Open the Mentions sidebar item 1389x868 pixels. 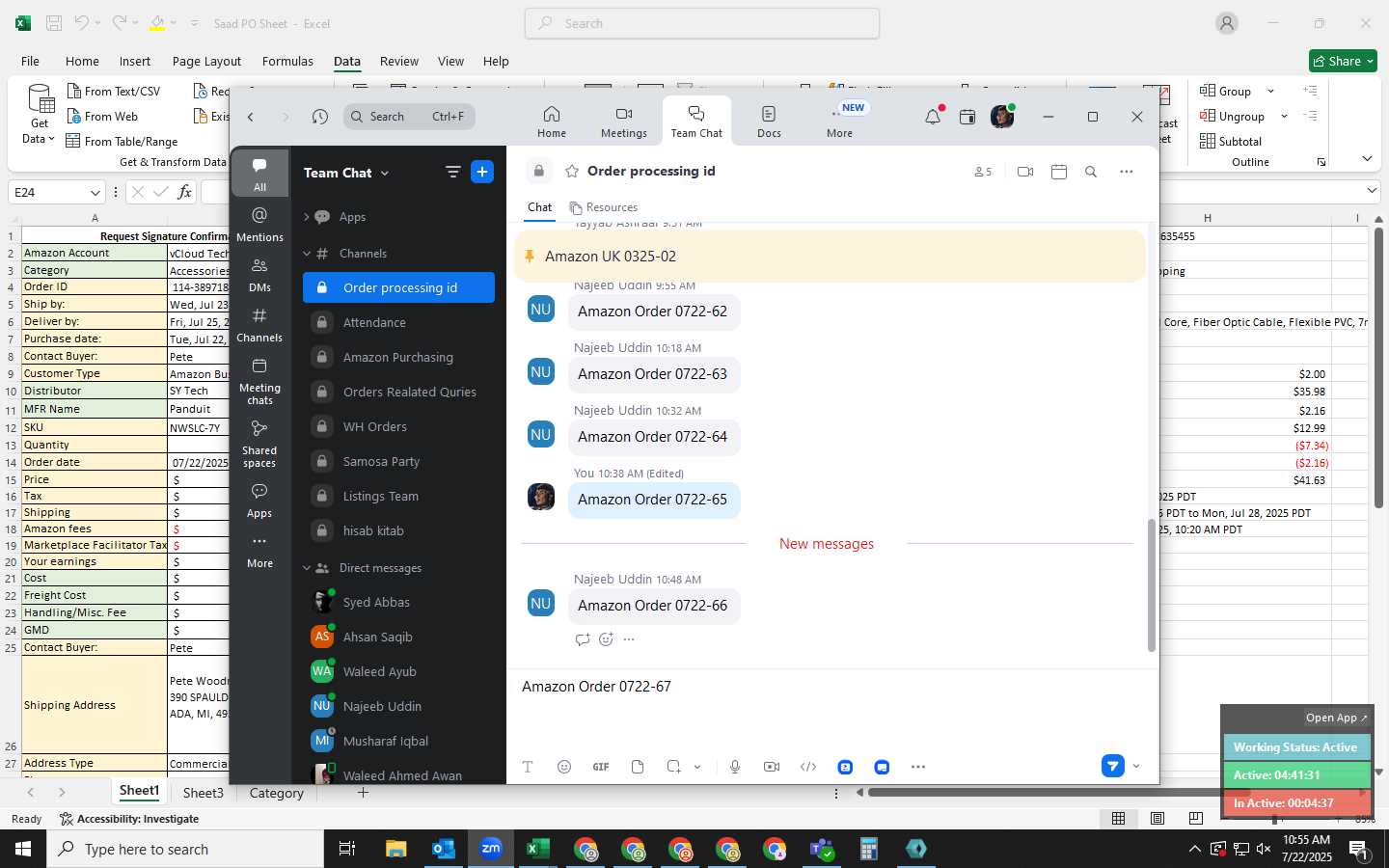tap(259, 224)
